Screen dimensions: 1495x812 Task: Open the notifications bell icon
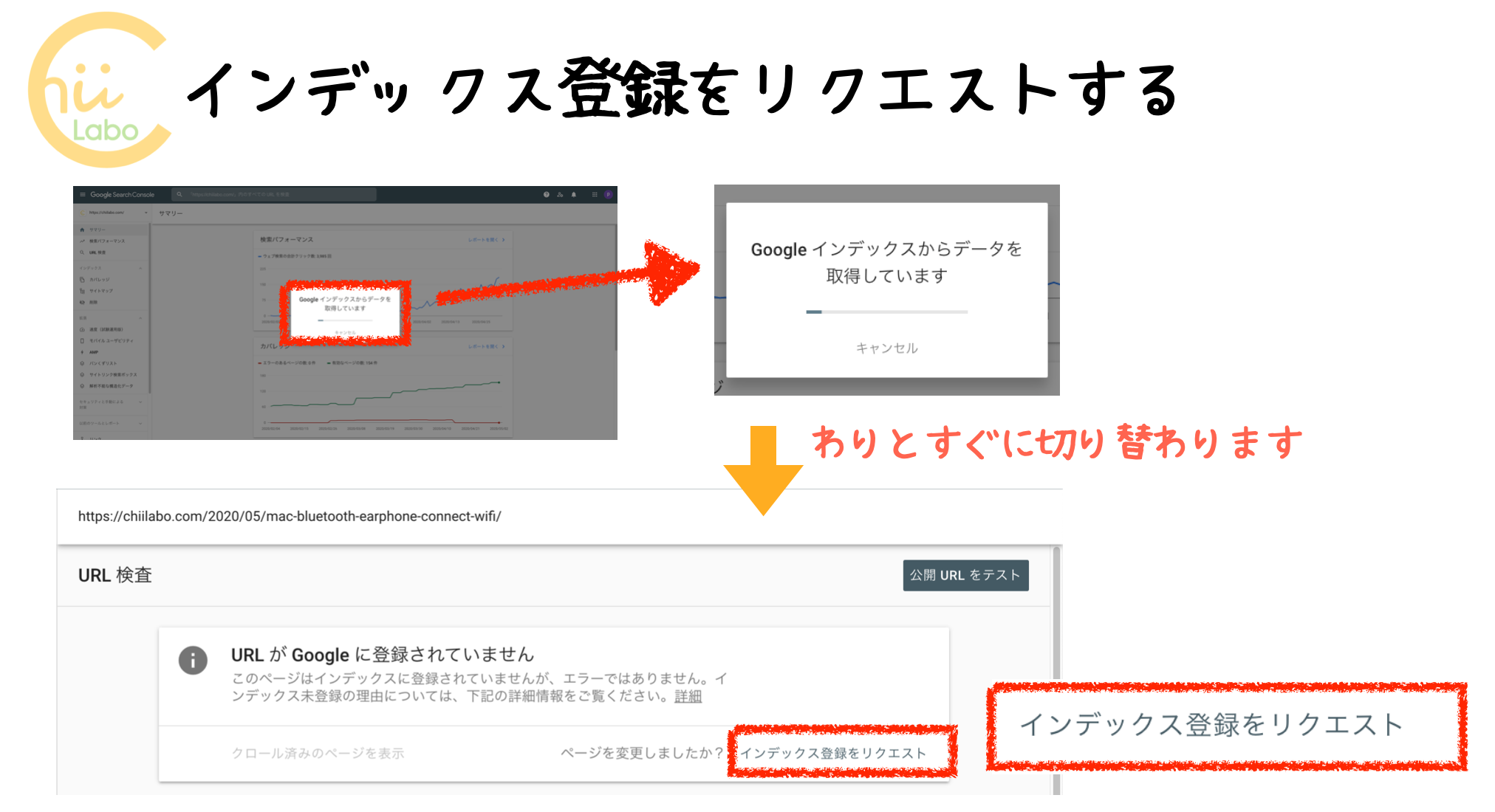(573, 195)
